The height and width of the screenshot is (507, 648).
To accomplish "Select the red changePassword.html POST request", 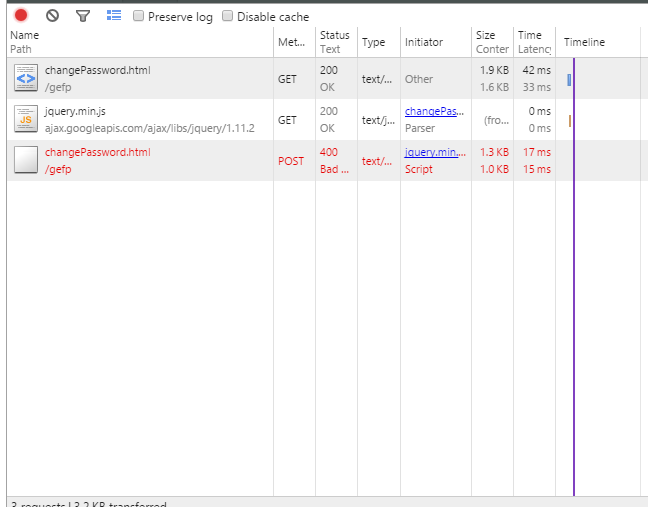I will (x=97, y=152).
